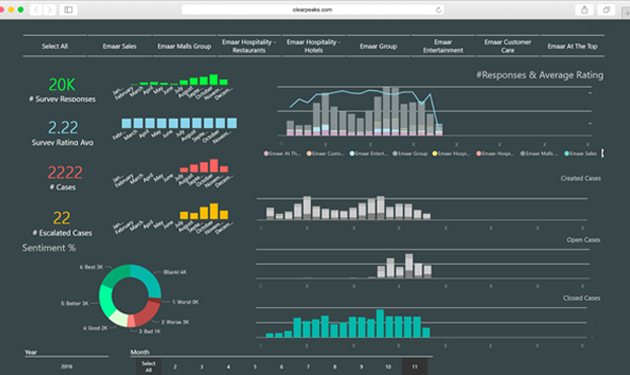Go back with the browser back arrow
Screen dimensions: 630x375
tap(36, 10)
